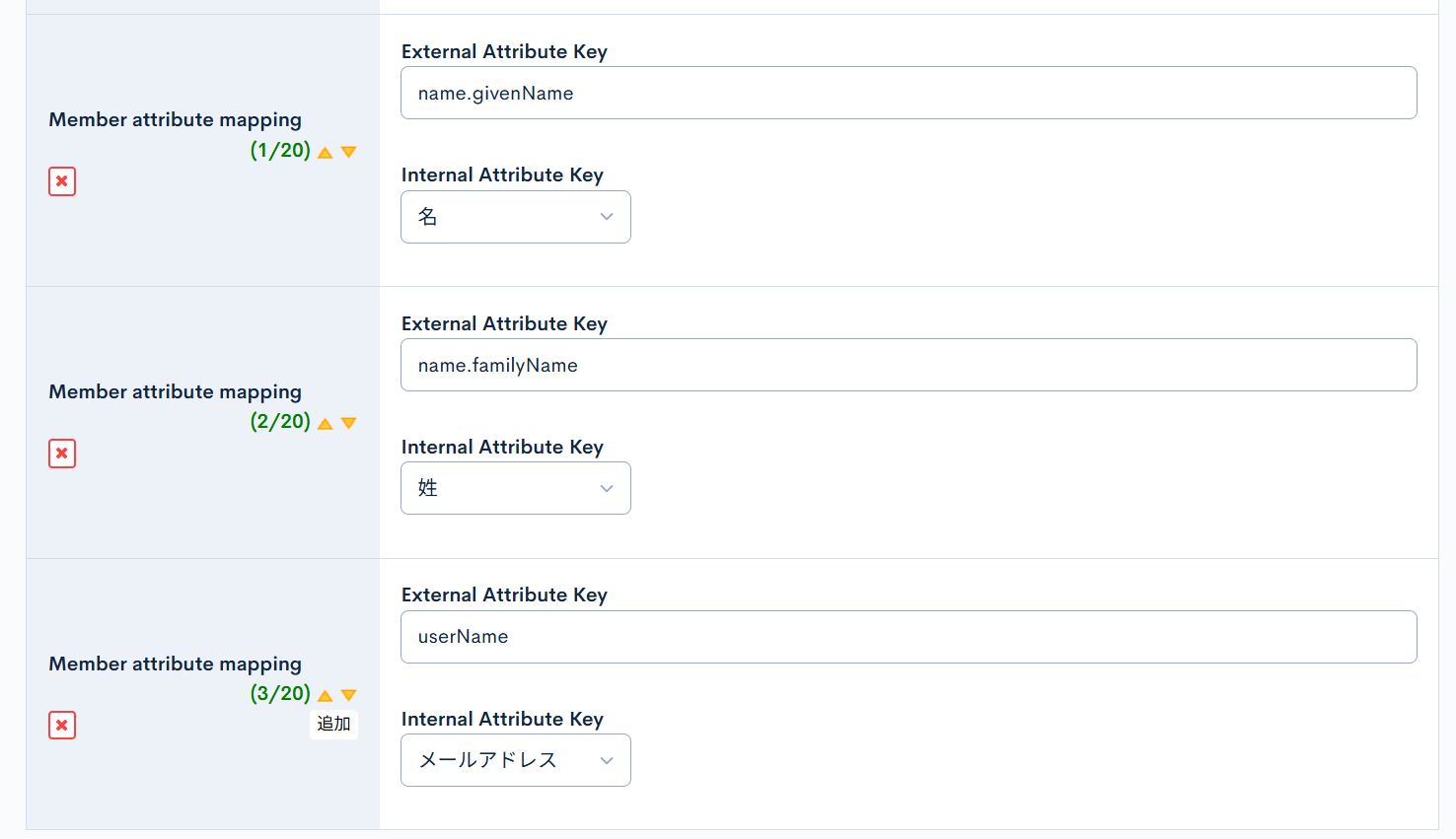Click the down arrow on mapping 3/20
The width and height of the screenshot is (1456, 839).
[348, 694]
